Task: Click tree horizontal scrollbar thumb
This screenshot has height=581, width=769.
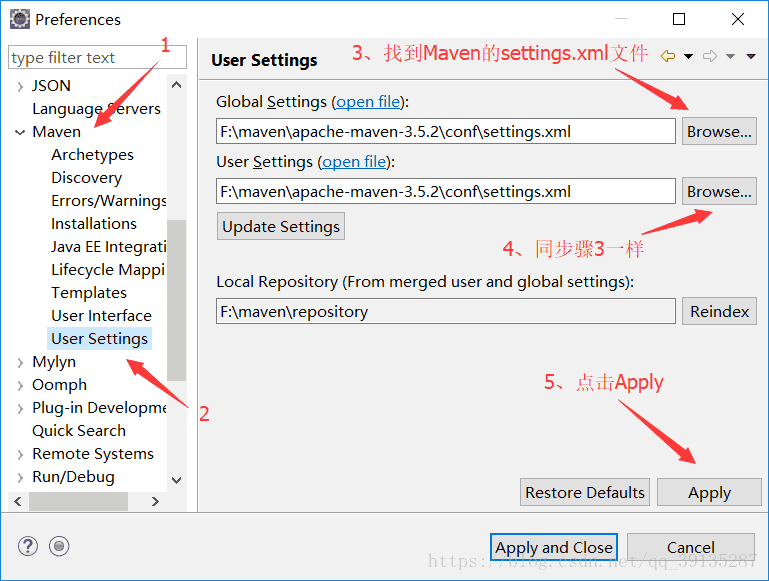Action: pyautogui.click(x=78, y=501)
